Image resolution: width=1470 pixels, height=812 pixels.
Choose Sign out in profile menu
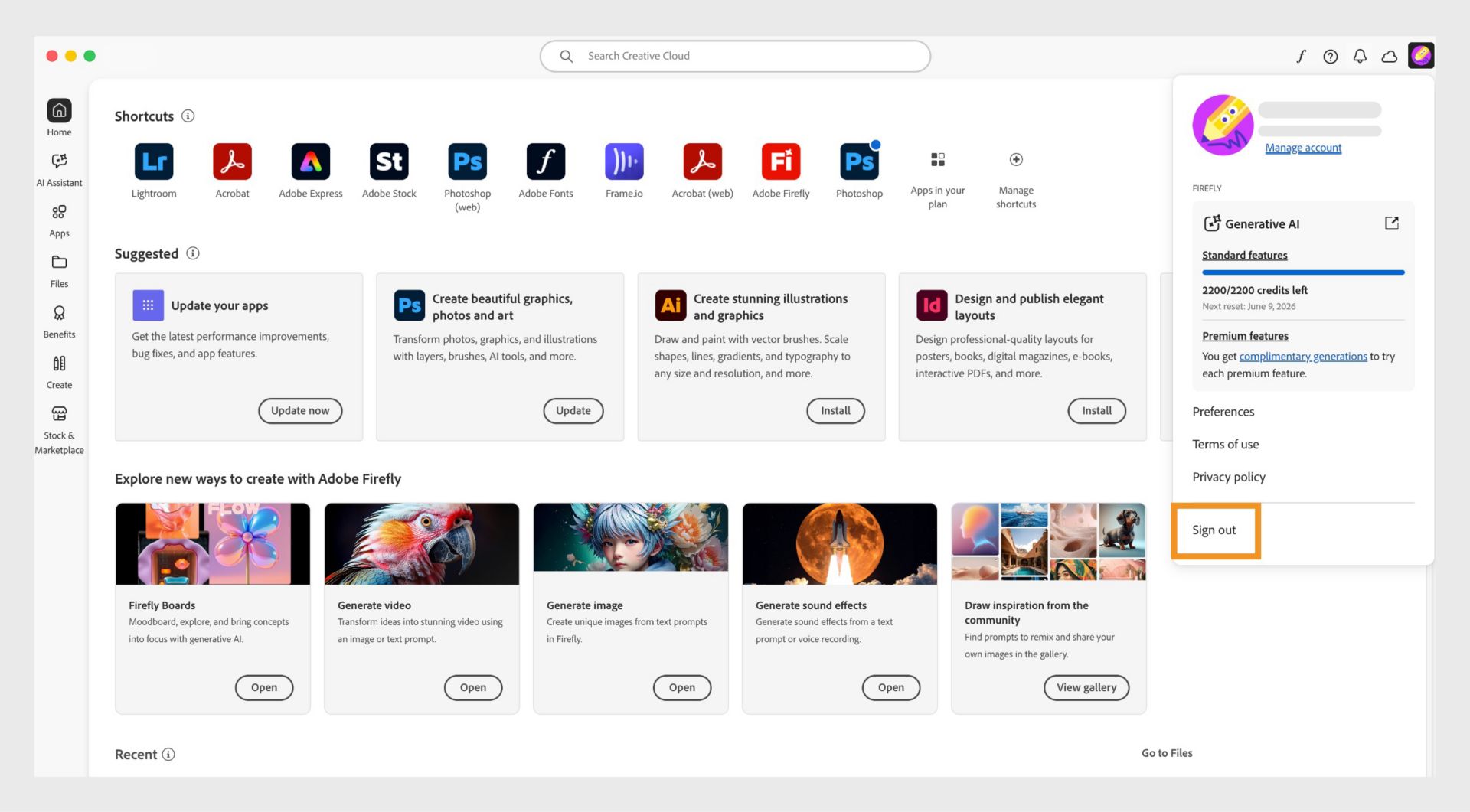tap(1214, 530)
